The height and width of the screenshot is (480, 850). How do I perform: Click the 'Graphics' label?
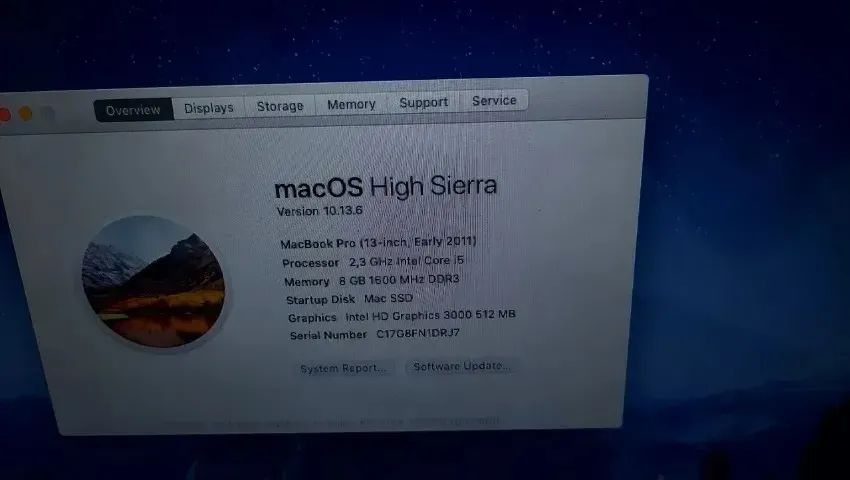(312, 318)
